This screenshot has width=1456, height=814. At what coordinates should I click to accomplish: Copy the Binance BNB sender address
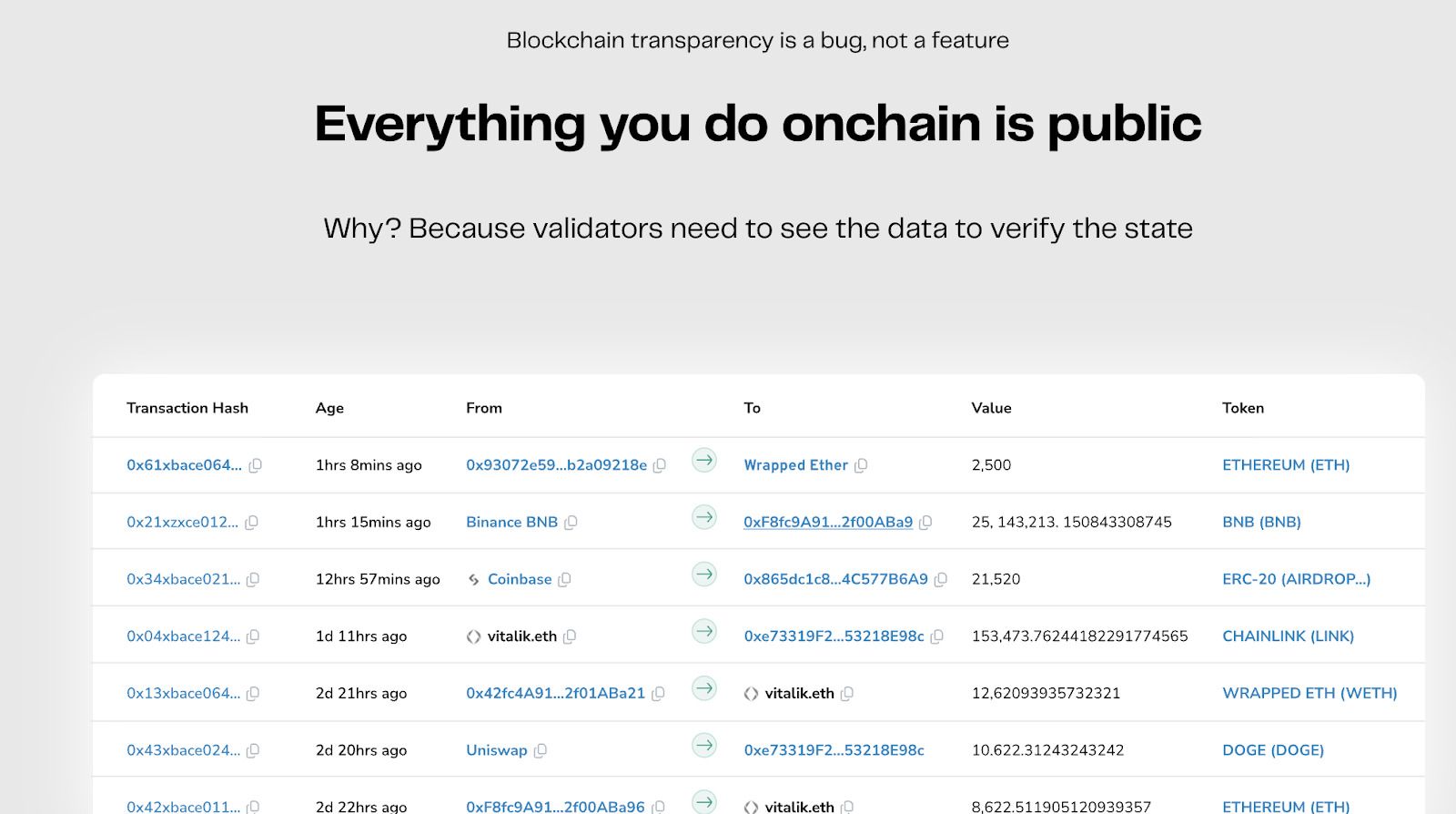pos(571,523)
